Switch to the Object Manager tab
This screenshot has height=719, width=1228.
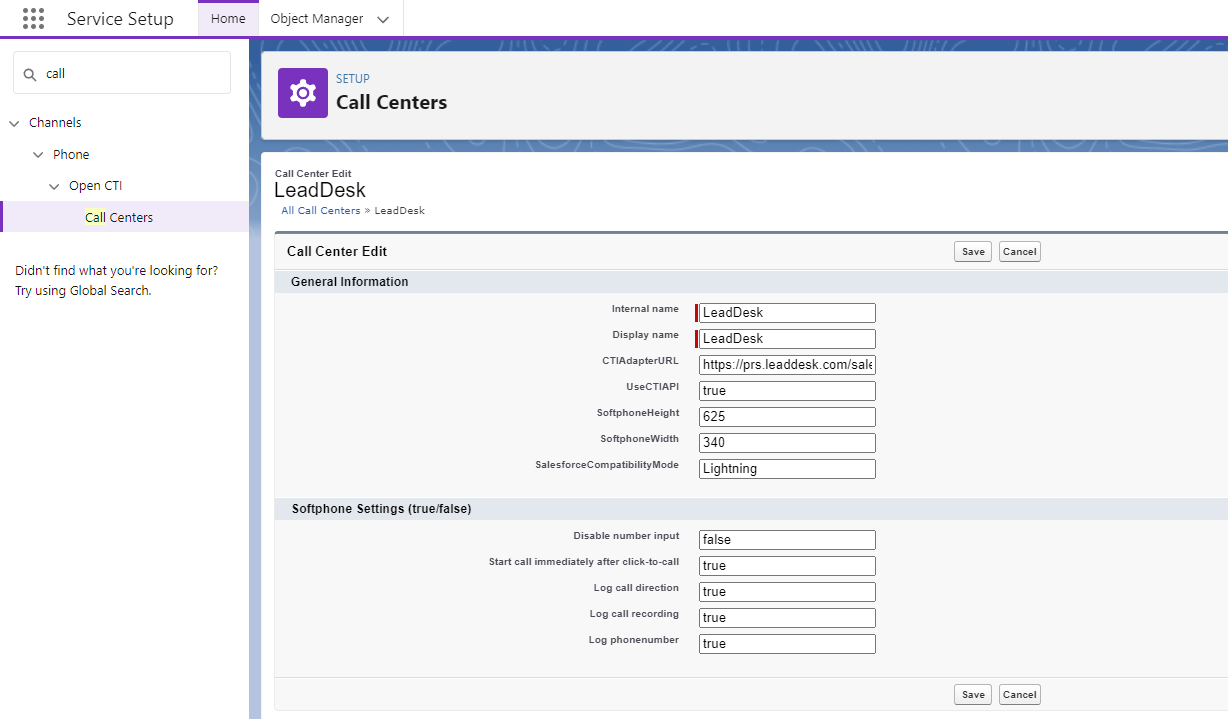[317, 19]
